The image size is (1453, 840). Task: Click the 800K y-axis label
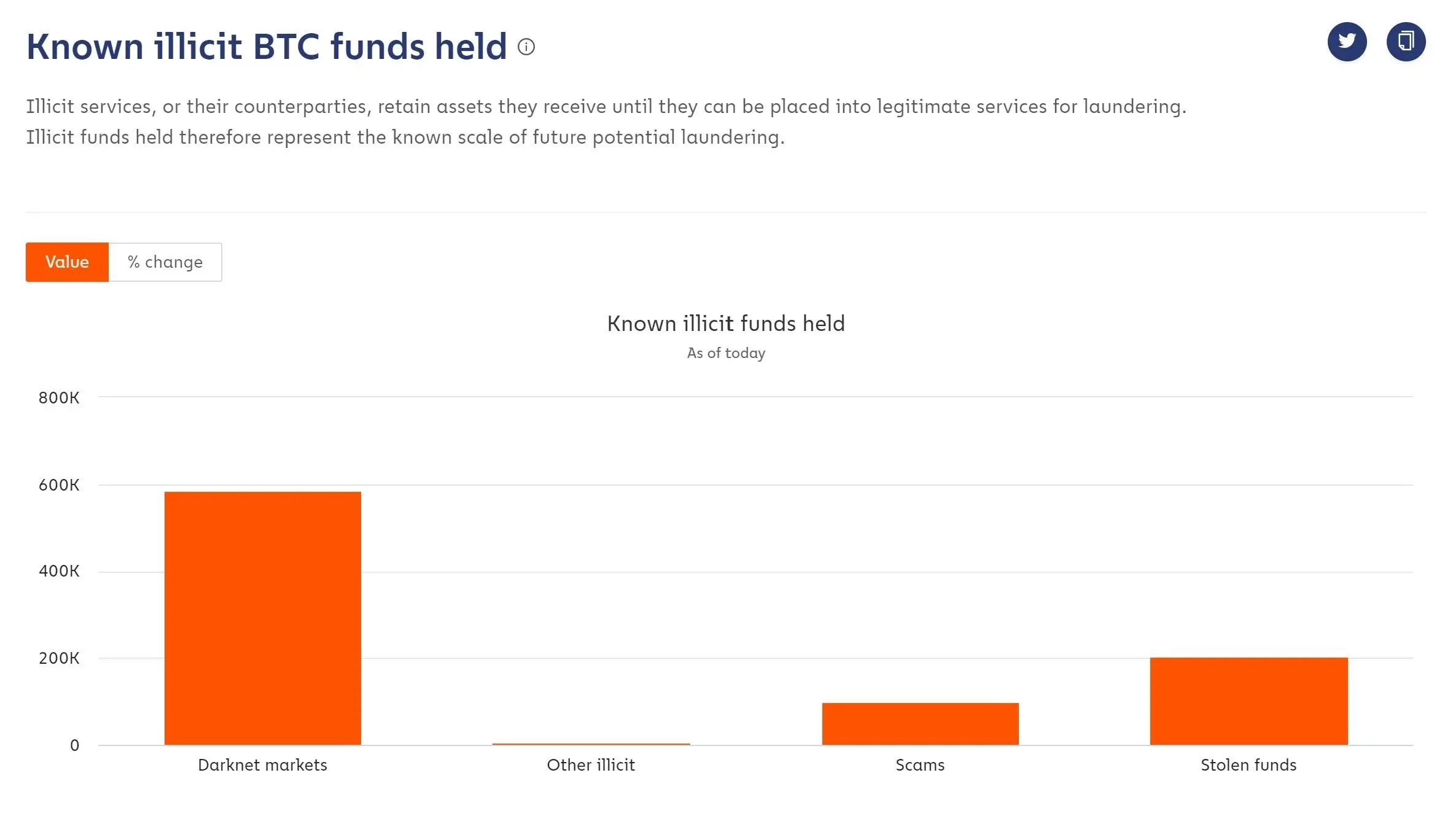59,398
